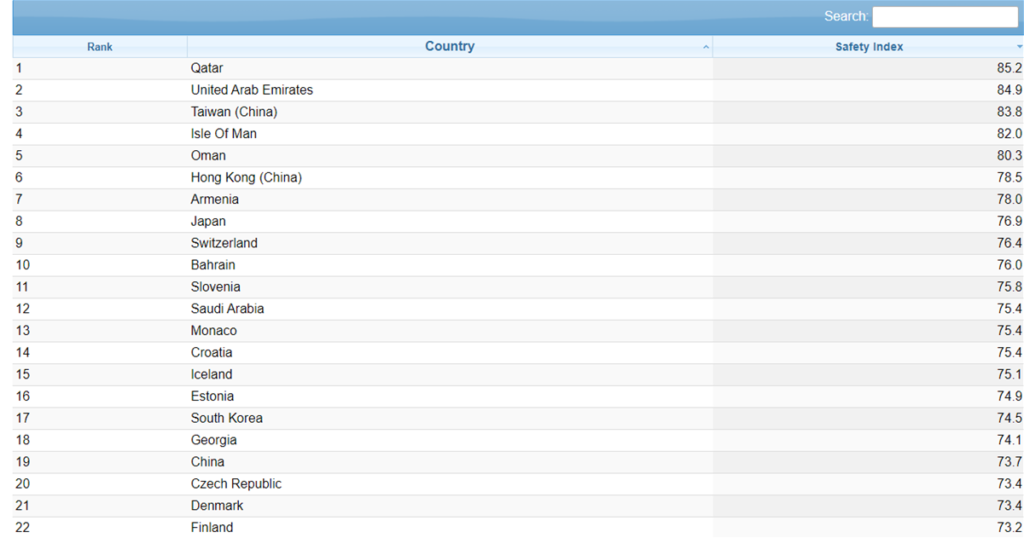The image size is (1024, 538).
Task: Click Isle Of Man's value 82.0
Action: [x=1009, y=134]
